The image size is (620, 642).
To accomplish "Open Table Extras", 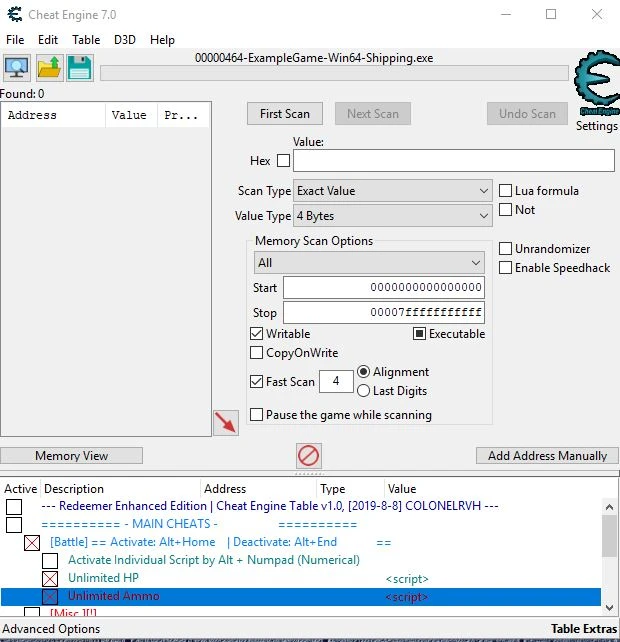I will point(584,628).
